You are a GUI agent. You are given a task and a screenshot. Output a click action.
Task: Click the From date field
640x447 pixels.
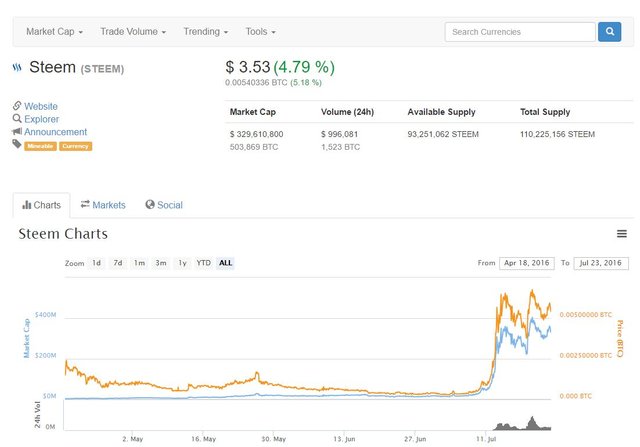click(x=526, y=263)
